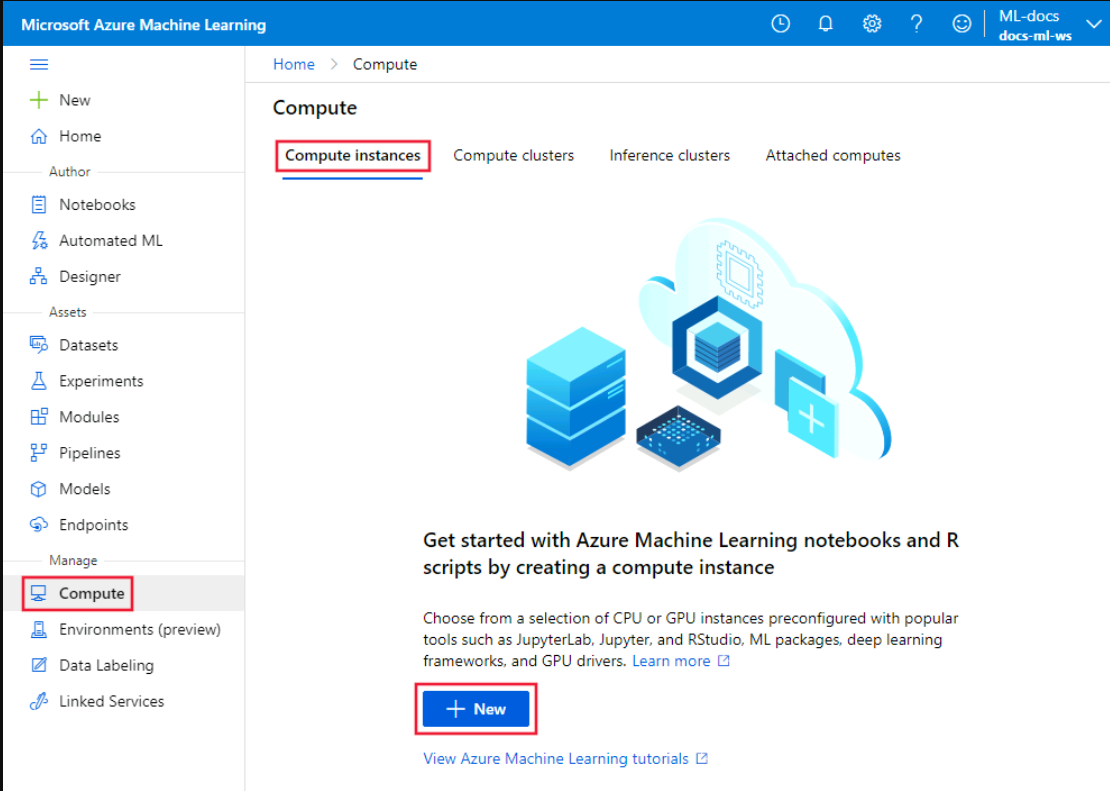Click the Data Labeling pencil icon
Image resolution: width=1110 pixels, height=791 pixels.
(39, 665)
